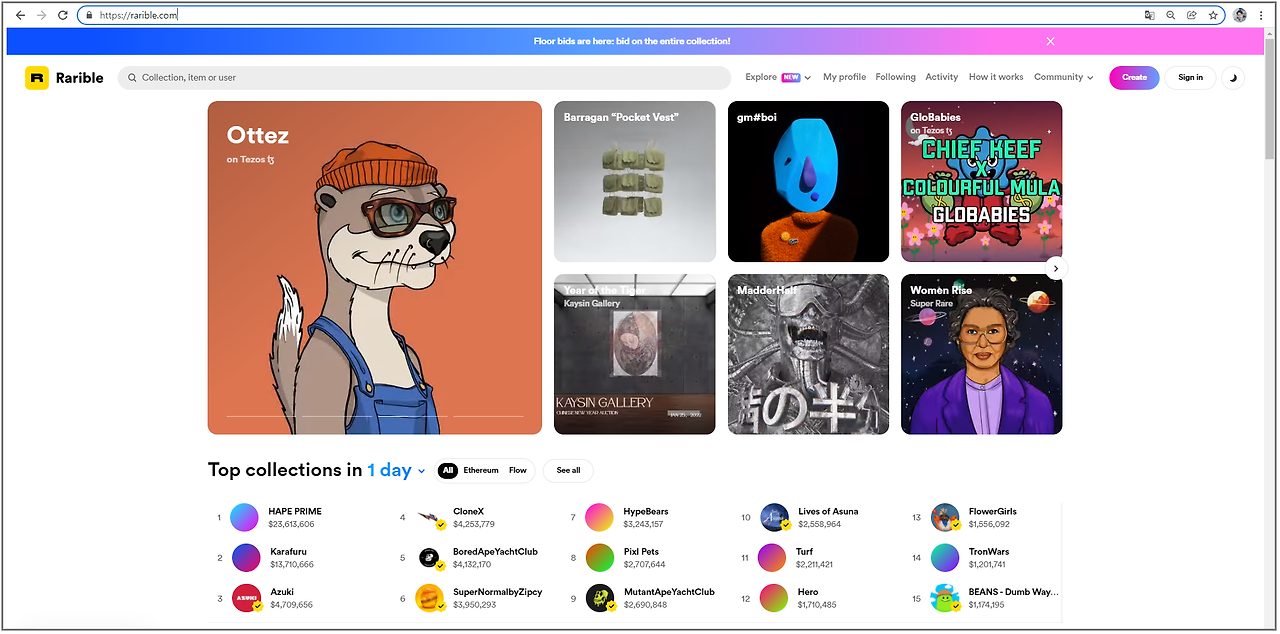Click the Create button
The image size is (1280, 634).
point(1134,77)
